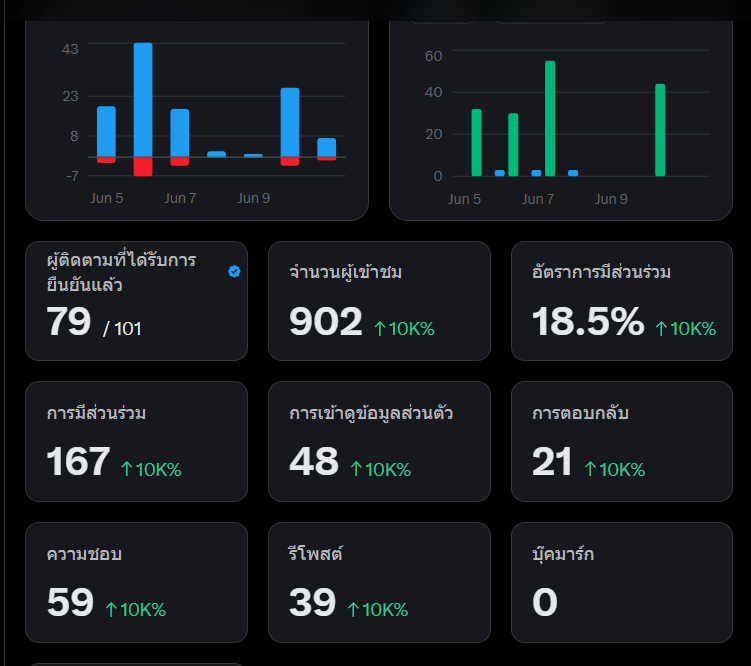The image size is (751, 666).
Task: Click the Jun 5 label under the left chart
Action: coord(107,198)
